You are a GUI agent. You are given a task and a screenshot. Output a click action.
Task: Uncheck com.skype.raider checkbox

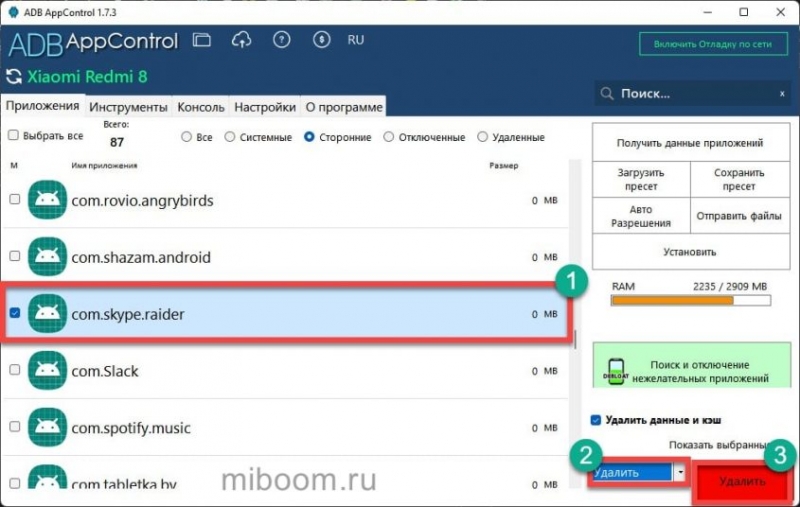point(15,313)
